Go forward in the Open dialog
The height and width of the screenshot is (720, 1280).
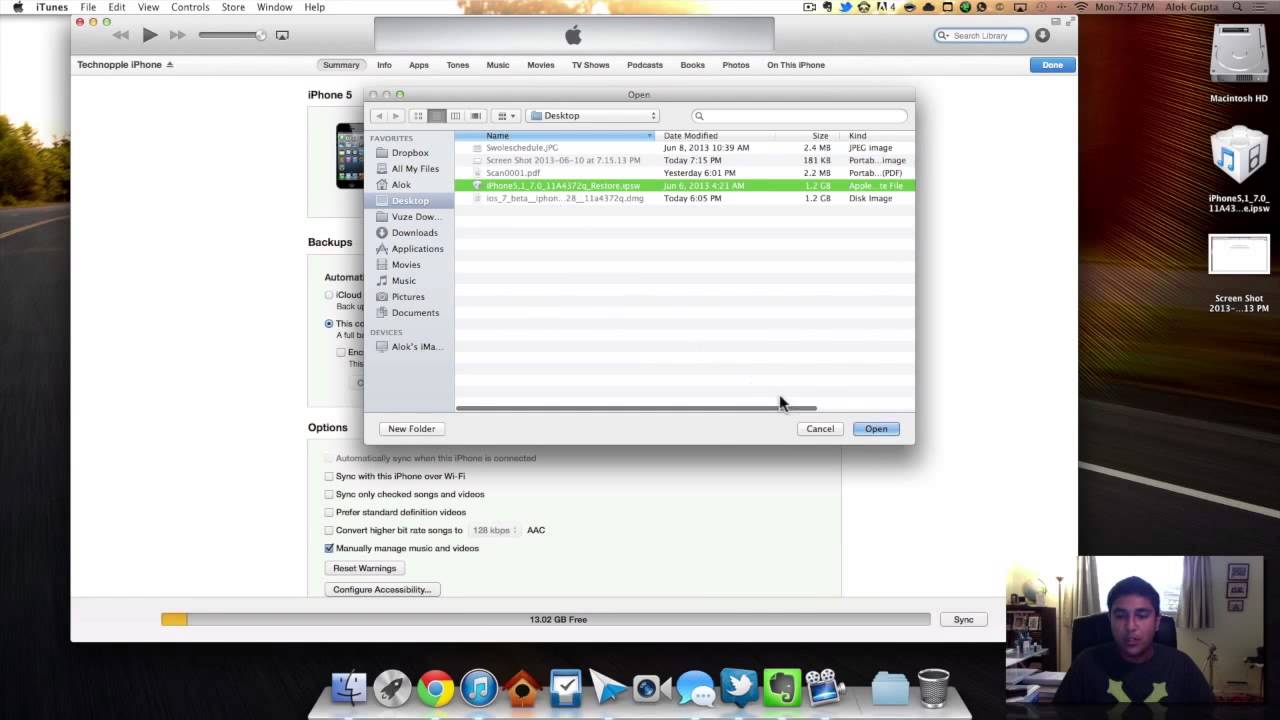[x=395, y=116]
